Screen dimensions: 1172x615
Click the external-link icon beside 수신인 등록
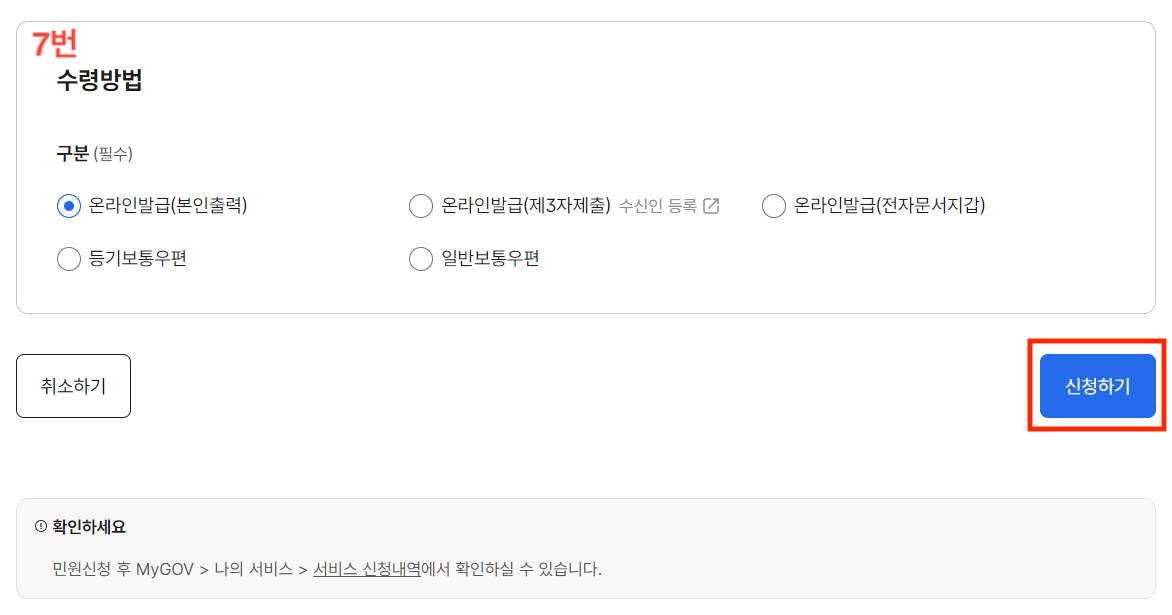point(712,205)
